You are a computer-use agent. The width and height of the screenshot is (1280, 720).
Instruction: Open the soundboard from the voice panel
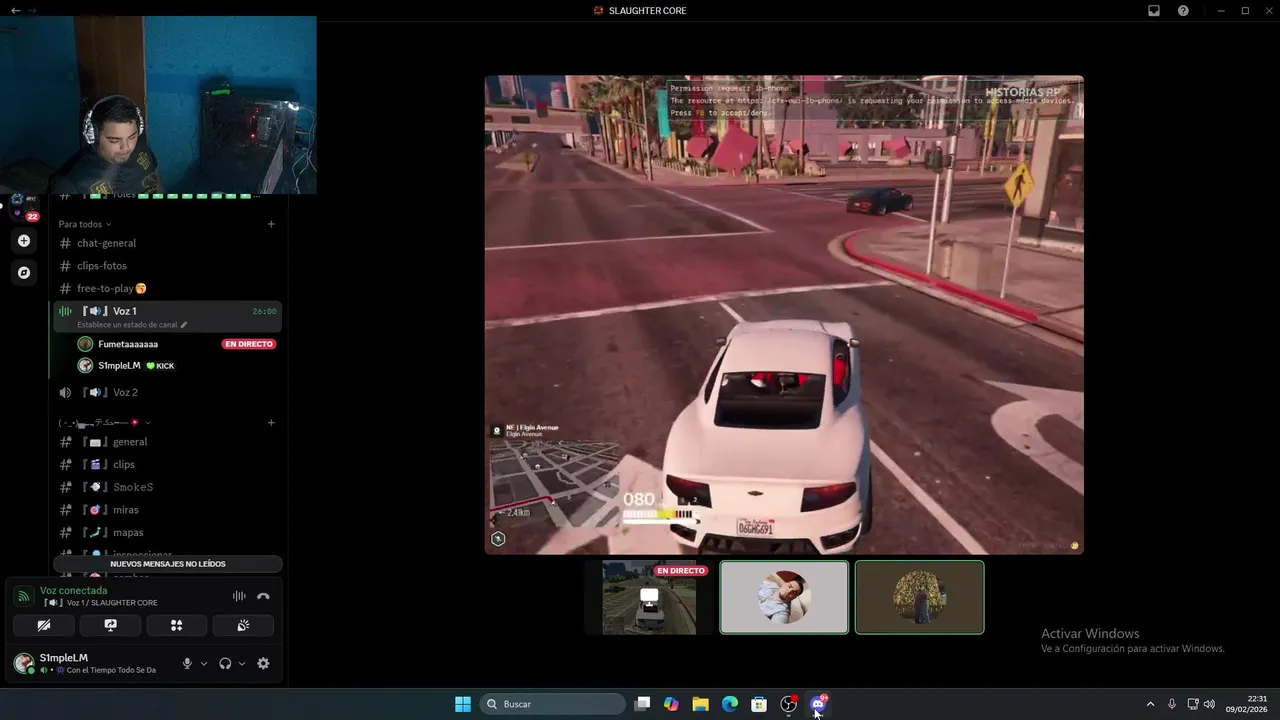243,625
